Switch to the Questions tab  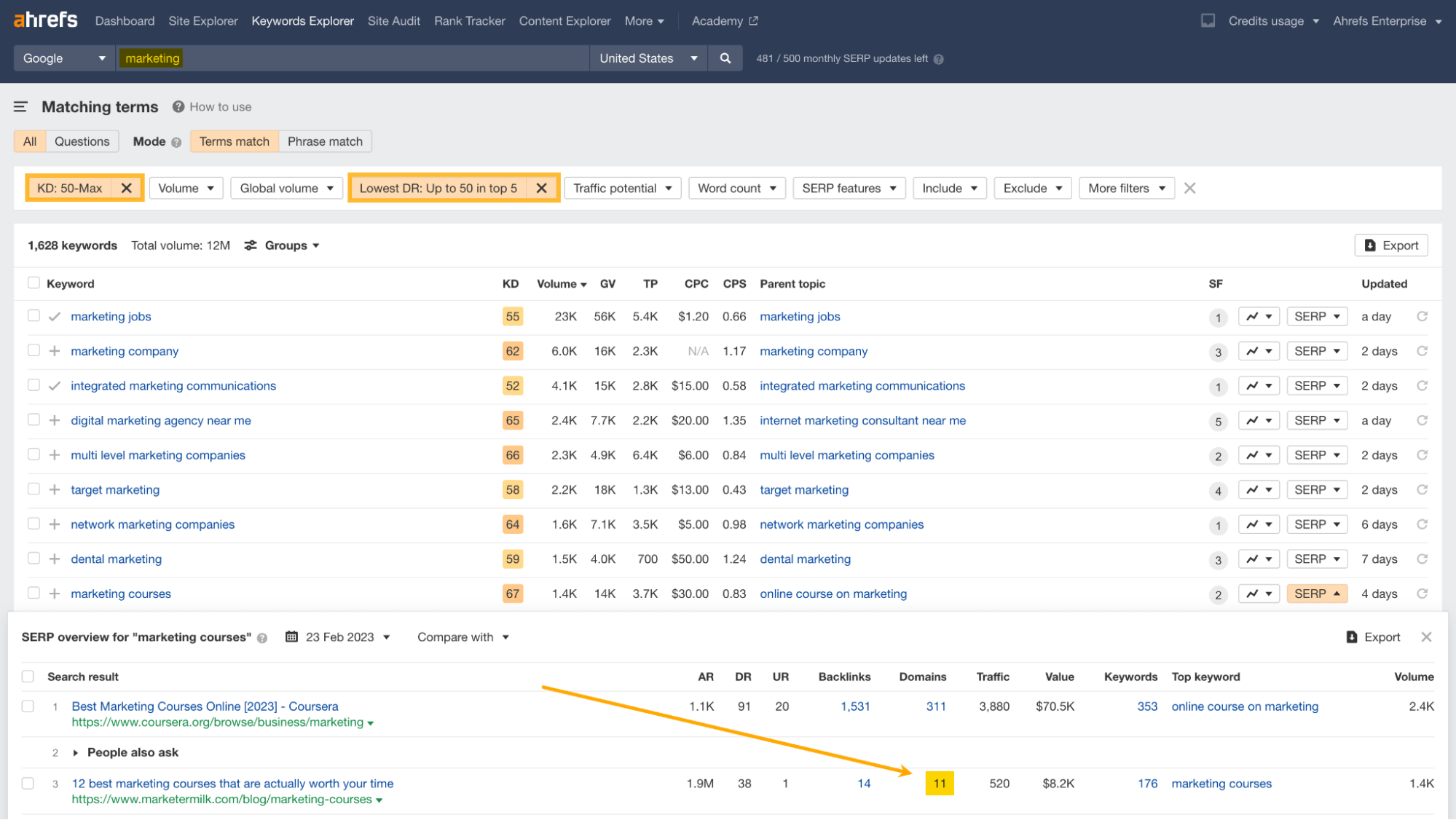pyautogui.click(x=82, y=141)
